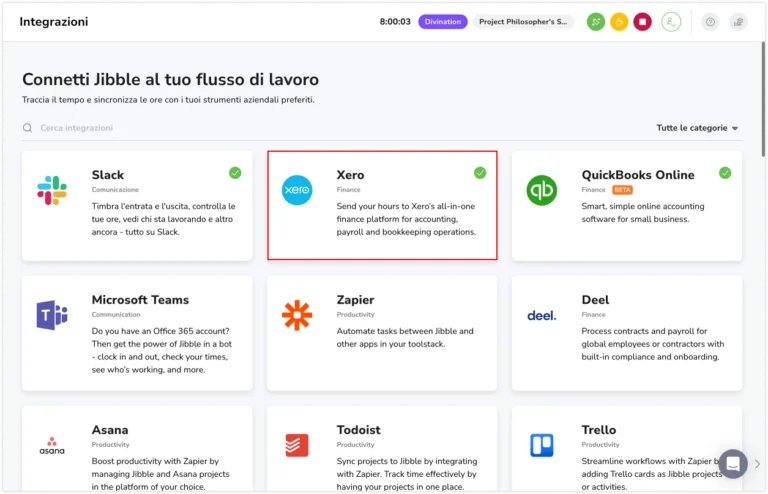Click the Deel description "Process contracts and payroll"
Image resolution: width=768 pixels, height=494 pixels.
click(x=652, y=344)
